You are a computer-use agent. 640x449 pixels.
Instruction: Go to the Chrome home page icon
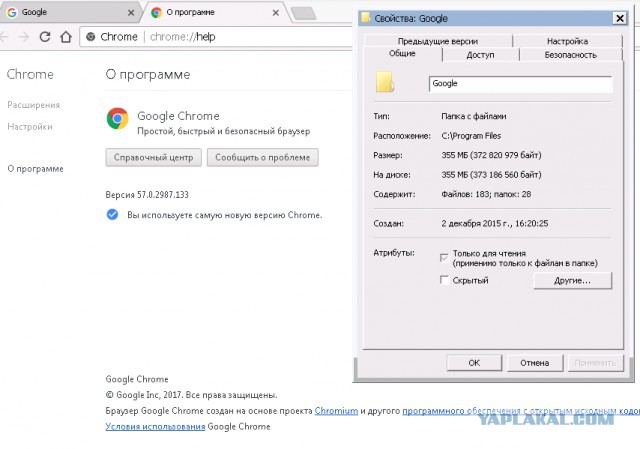point(66,37)
